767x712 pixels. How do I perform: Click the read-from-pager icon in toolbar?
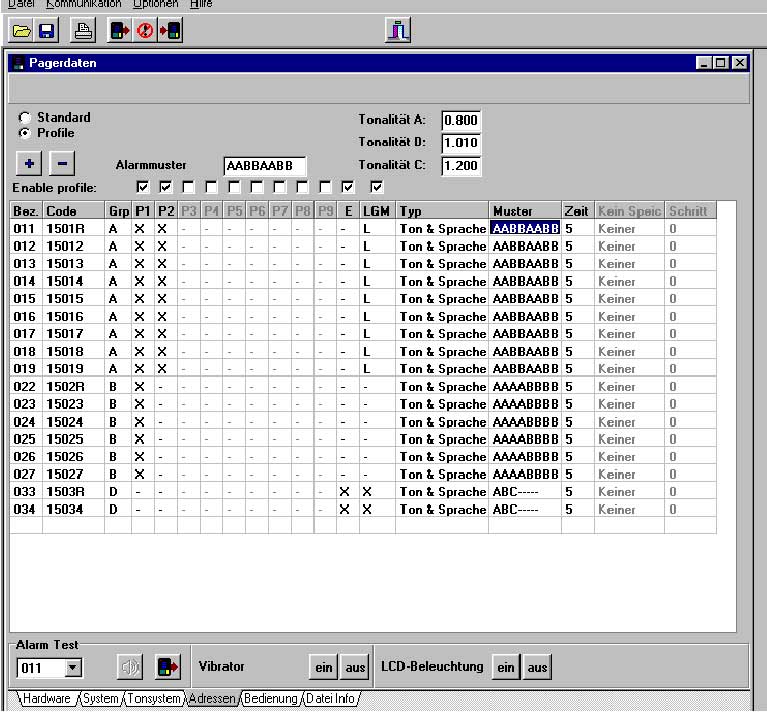pyautogui.click(x=120, y=31)
